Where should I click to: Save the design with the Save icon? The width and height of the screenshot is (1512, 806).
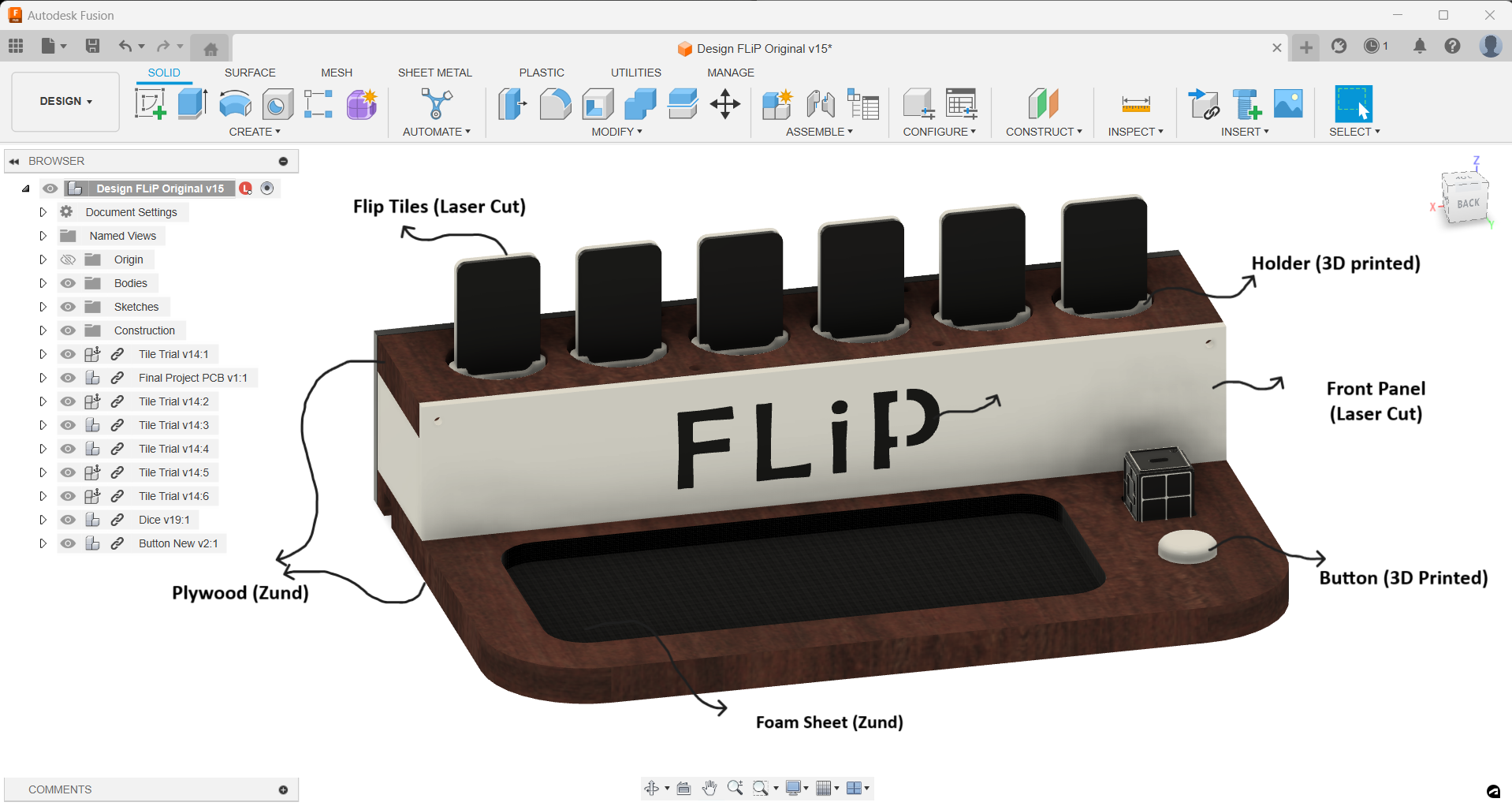coord(92,46)
